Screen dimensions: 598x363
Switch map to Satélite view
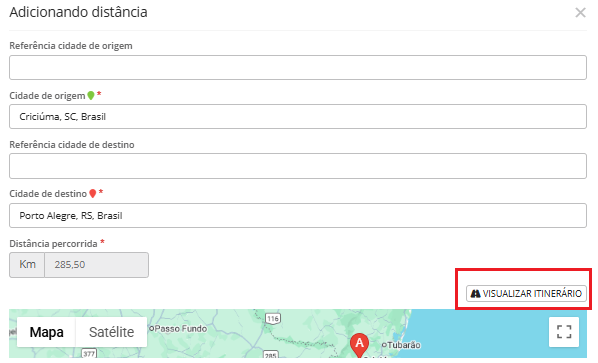tap(111, 332)
